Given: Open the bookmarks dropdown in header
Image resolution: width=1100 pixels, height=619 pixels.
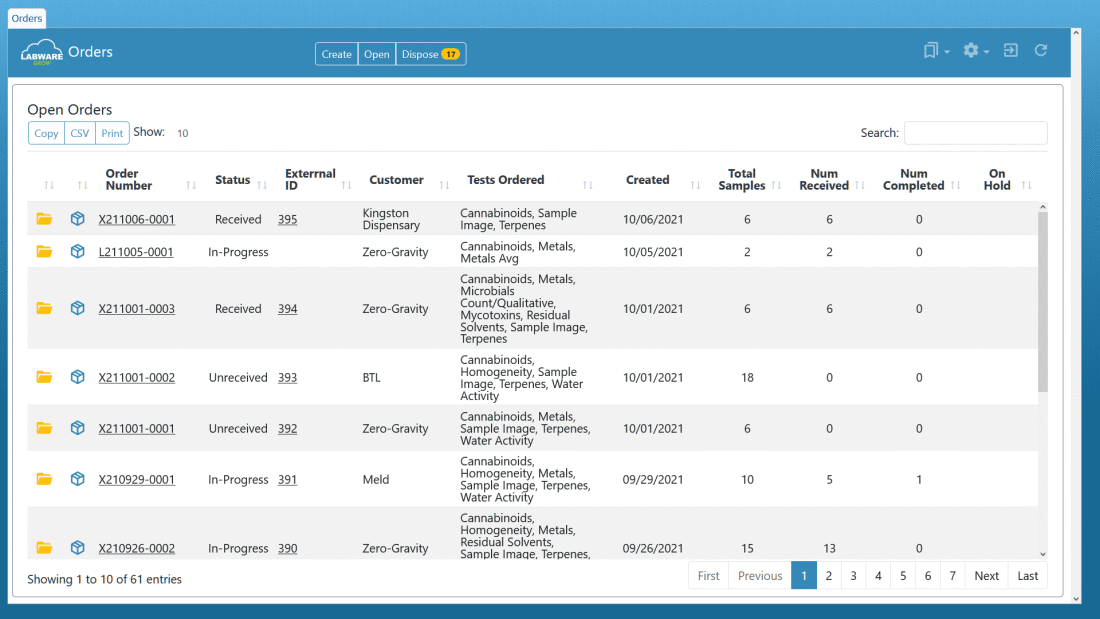Looking at the screenshot, I should (x=936, y=51).
